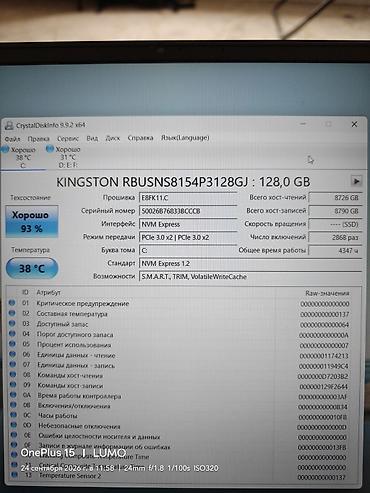This screenshot has width=370, height=493.
Task: Click the next disk arrow button
Action: [x=356, y=181]
